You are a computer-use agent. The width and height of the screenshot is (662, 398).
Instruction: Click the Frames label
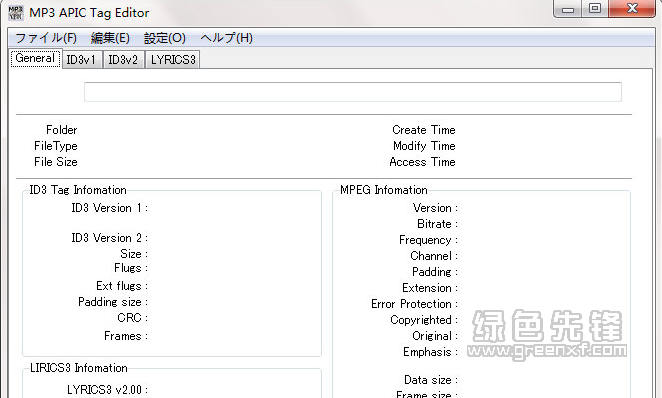126,336
